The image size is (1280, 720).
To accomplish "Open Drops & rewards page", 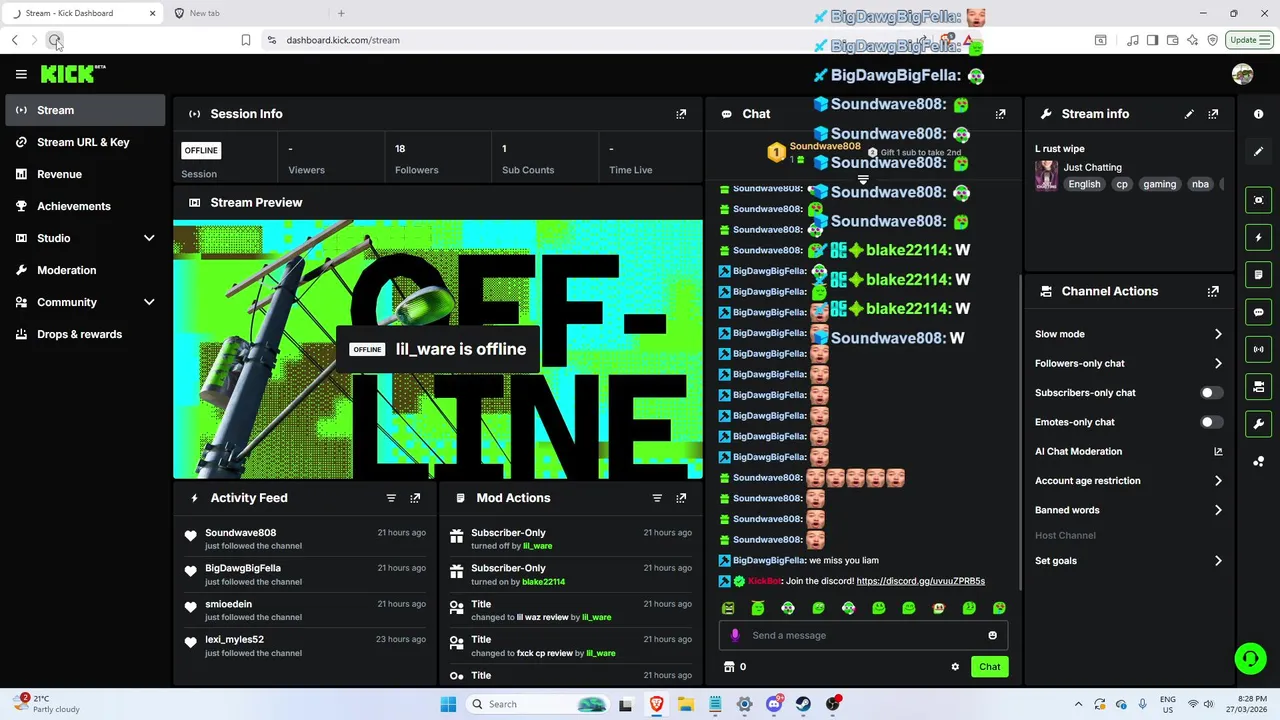I will (x=85, y=334).
